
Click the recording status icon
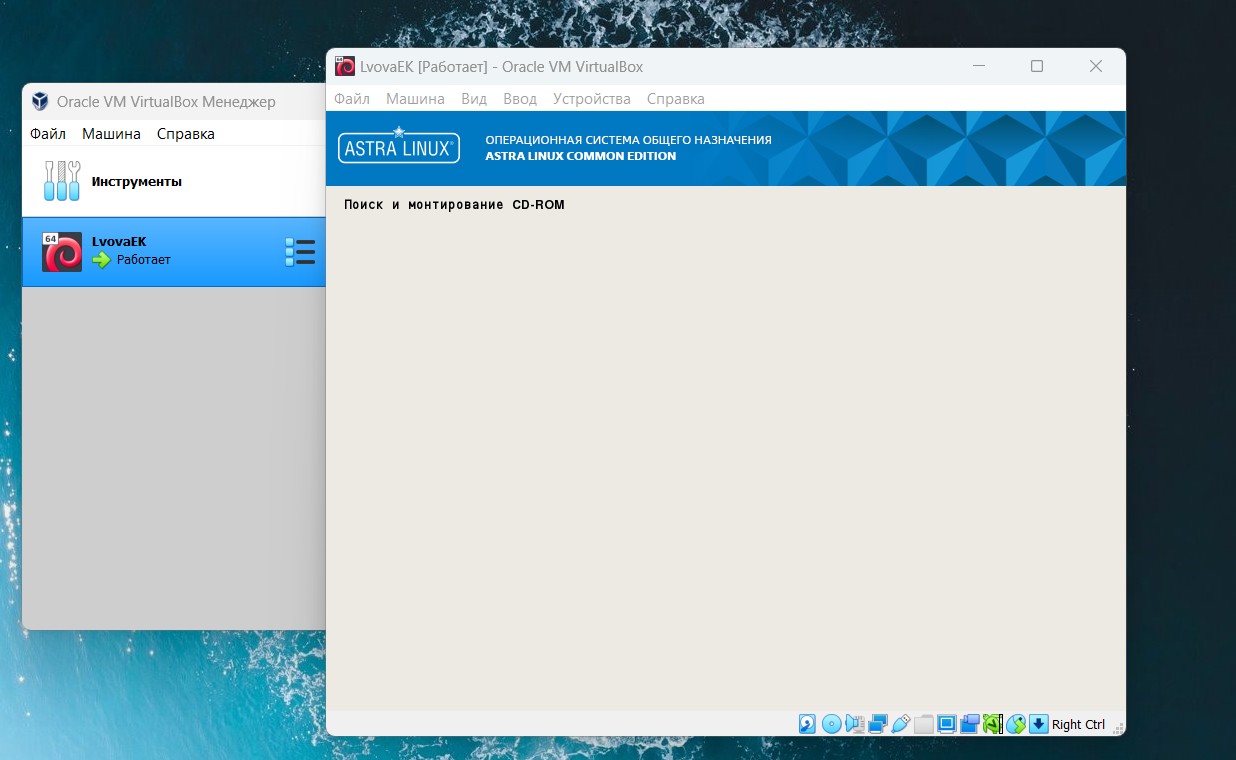pos(970,724)
